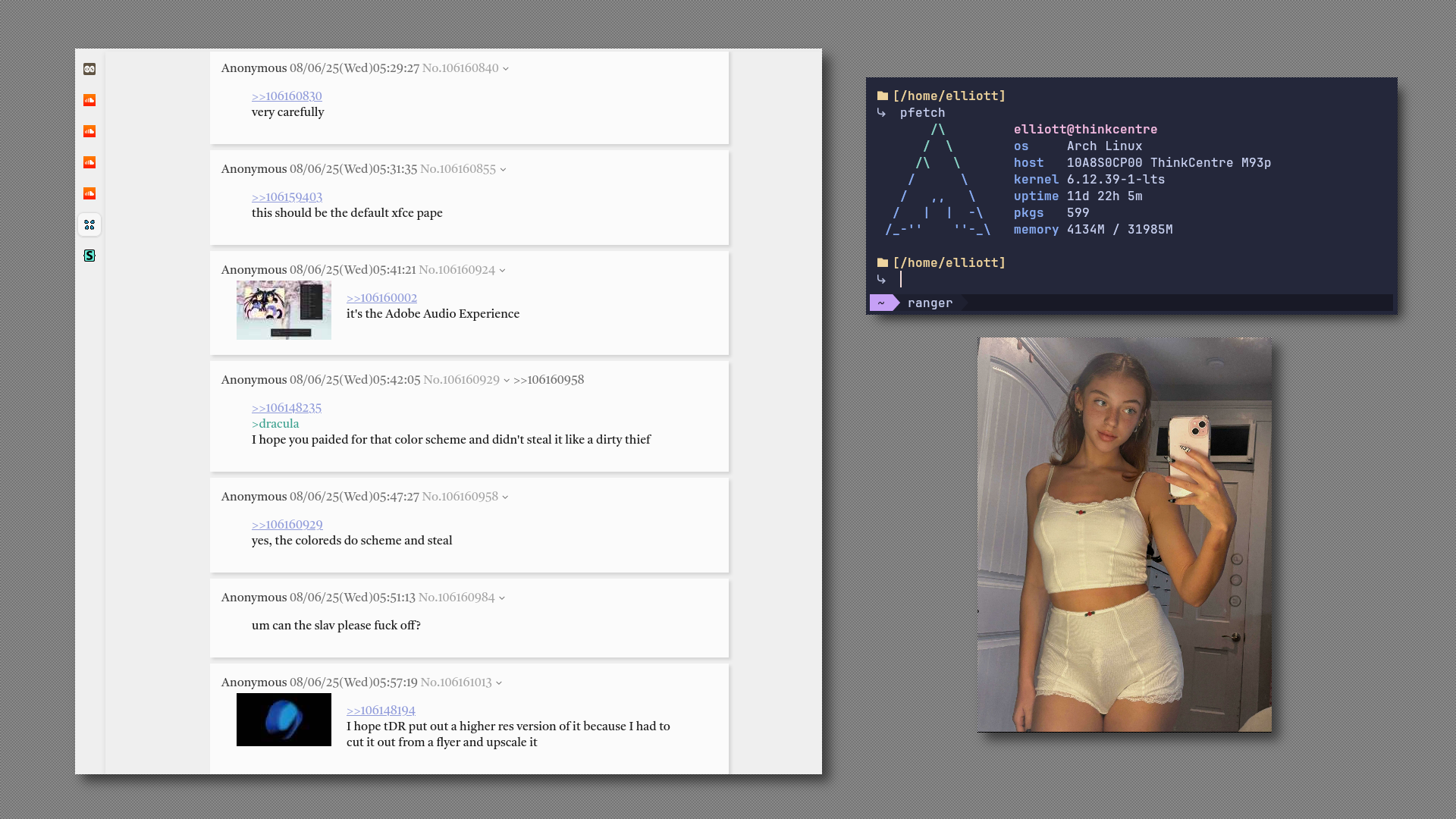
Task: Select text 'it's the Adobe Audio Experience'
Action: 433,313
